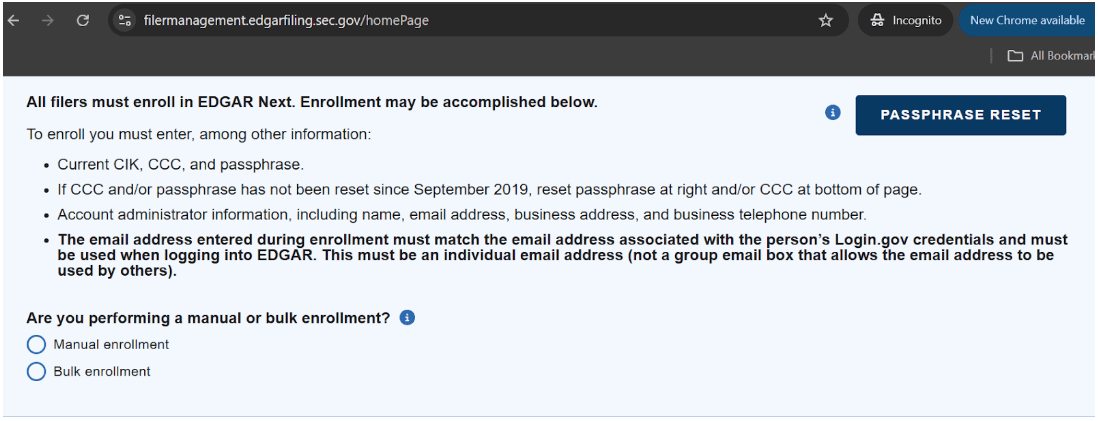Click the New Chrome available button

click(1027, 20)
